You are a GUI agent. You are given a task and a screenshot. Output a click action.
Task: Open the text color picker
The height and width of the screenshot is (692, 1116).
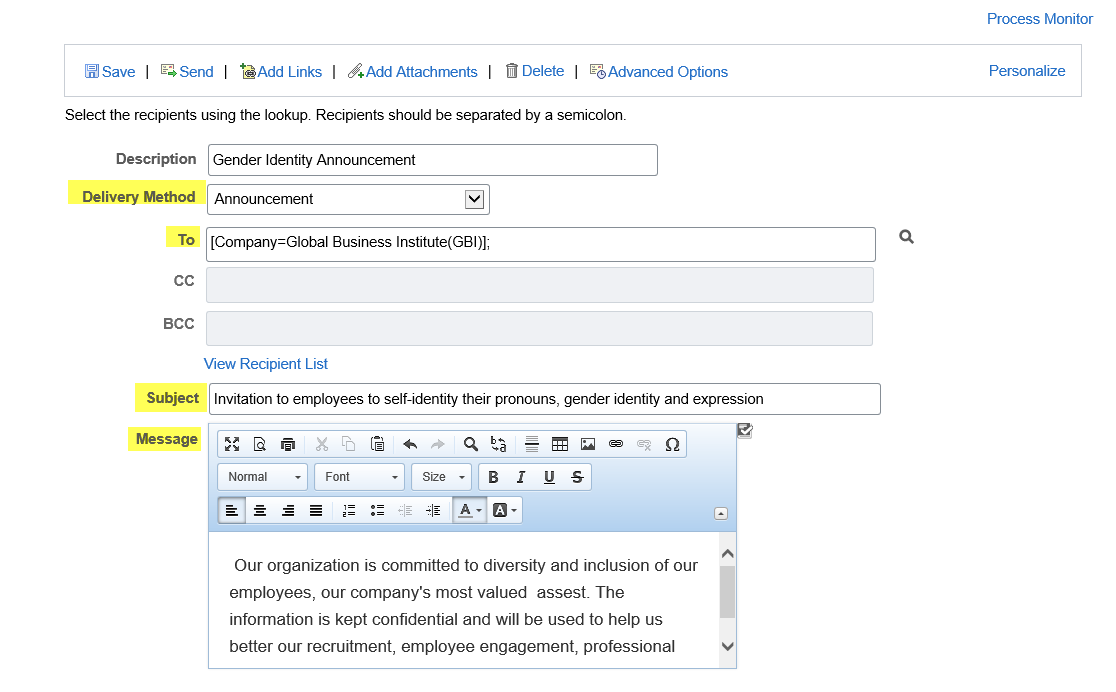(468, 510)
